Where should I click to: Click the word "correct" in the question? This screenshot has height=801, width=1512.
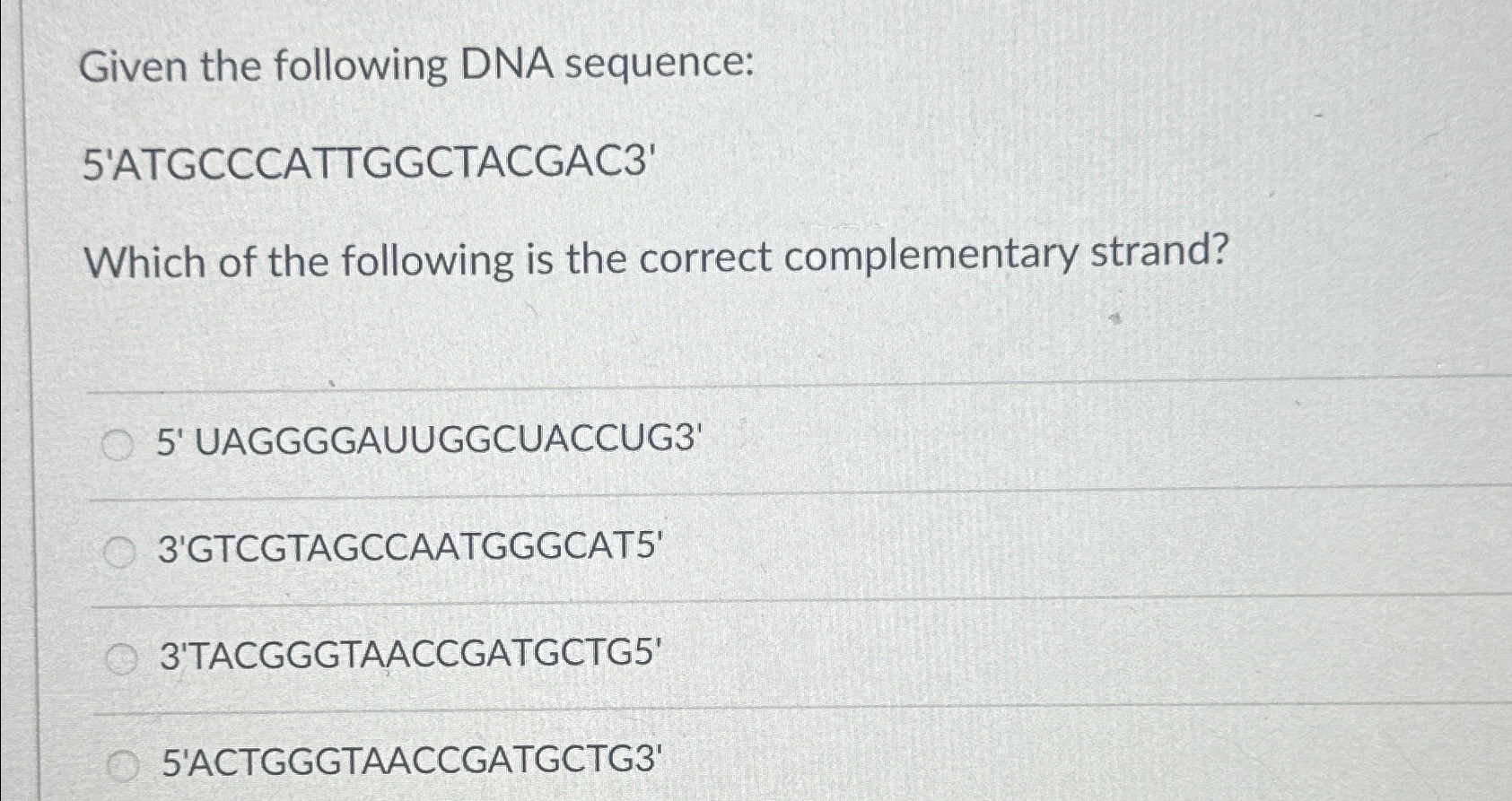705,258
